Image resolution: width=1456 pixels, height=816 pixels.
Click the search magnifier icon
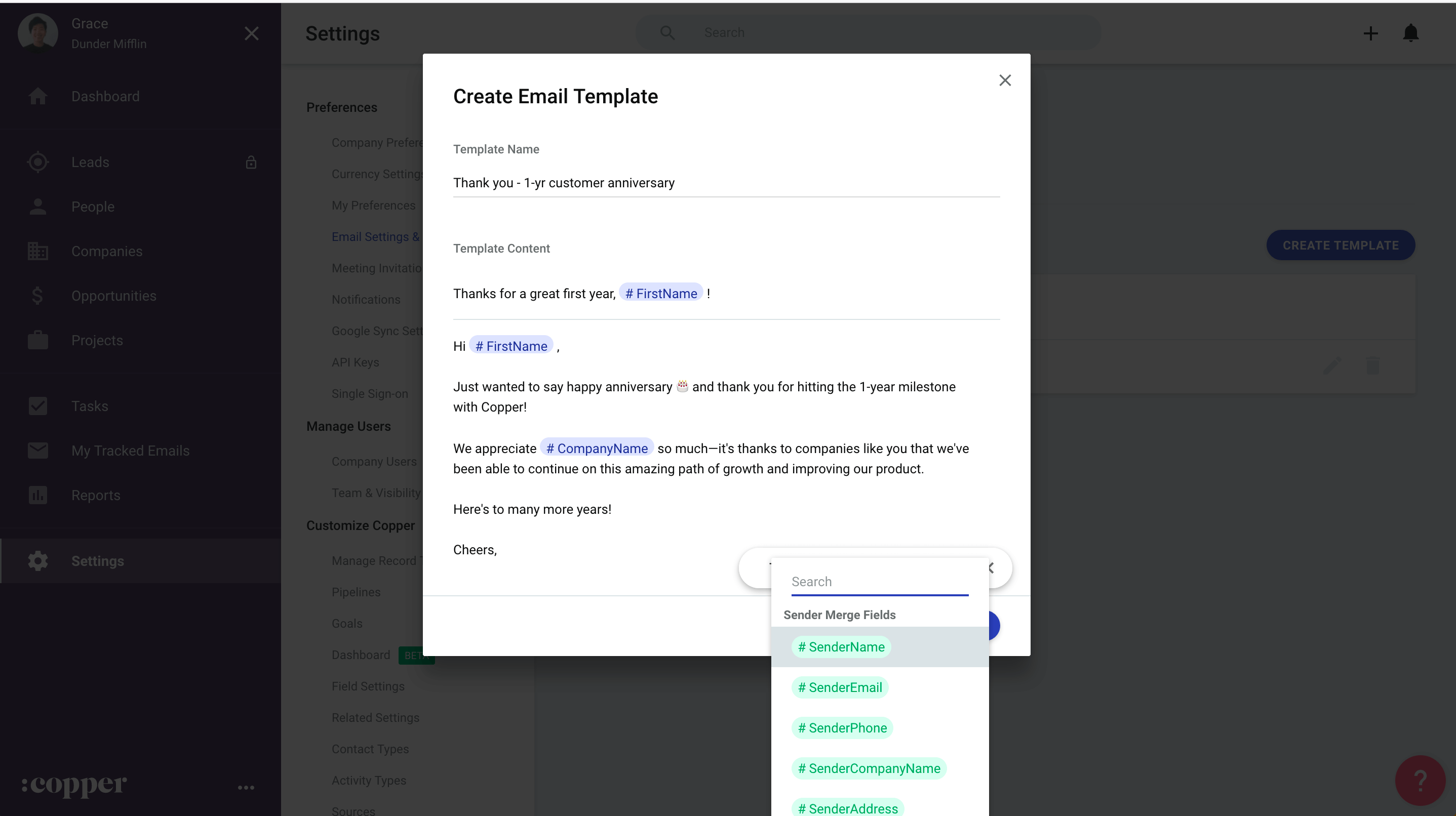point(667,33)
